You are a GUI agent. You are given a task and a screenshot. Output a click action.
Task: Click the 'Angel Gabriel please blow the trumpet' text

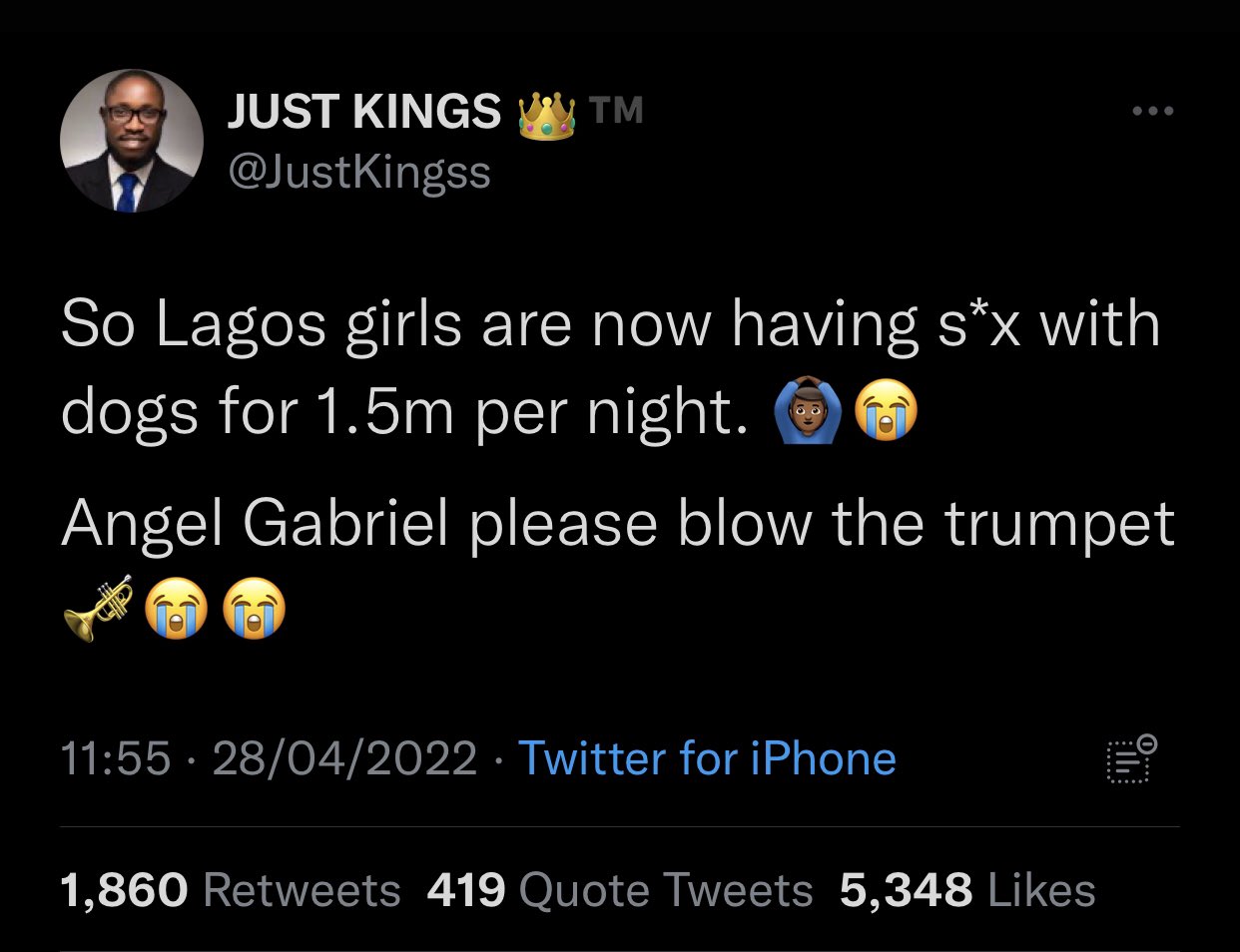click(617, 524)
